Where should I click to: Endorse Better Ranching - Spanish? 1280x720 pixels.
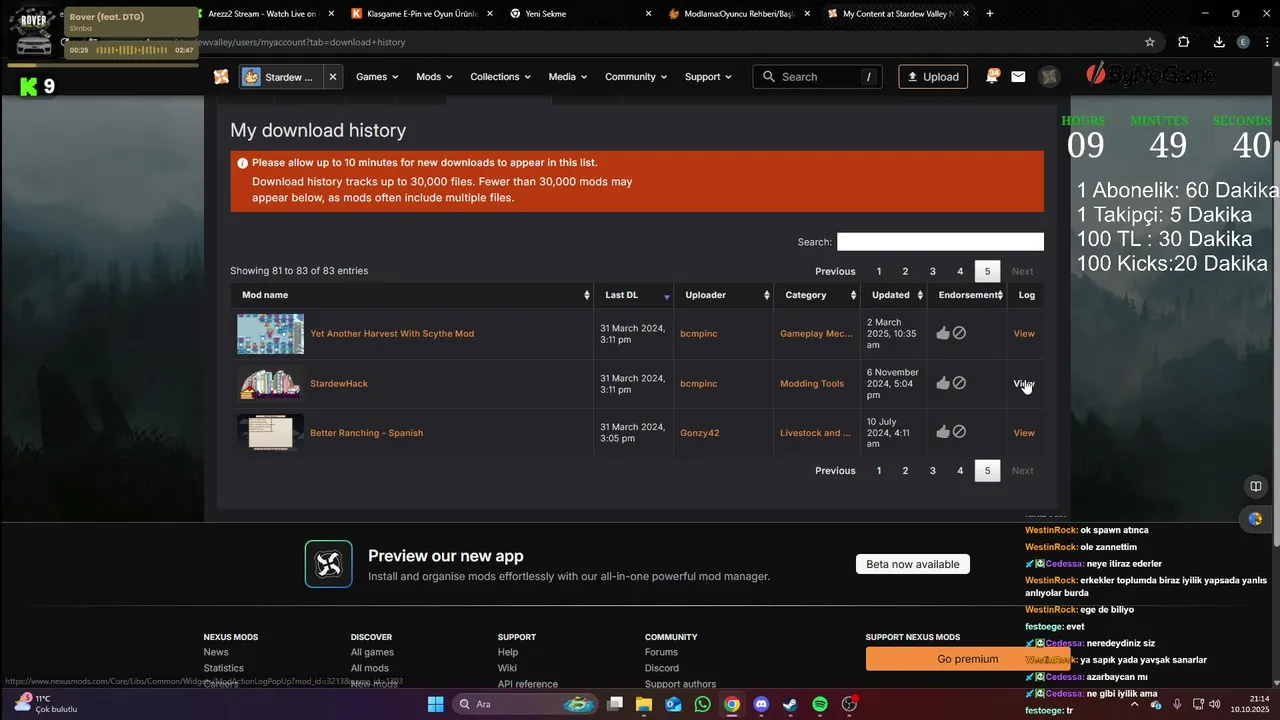[943, 432]
